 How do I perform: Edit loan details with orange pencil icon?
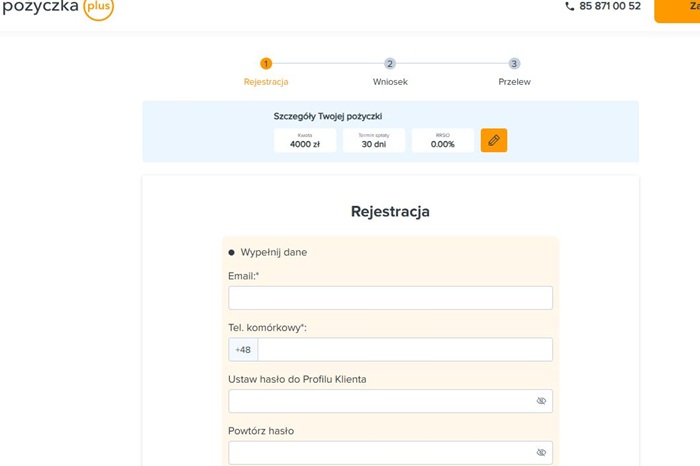[x=493, y=140]
